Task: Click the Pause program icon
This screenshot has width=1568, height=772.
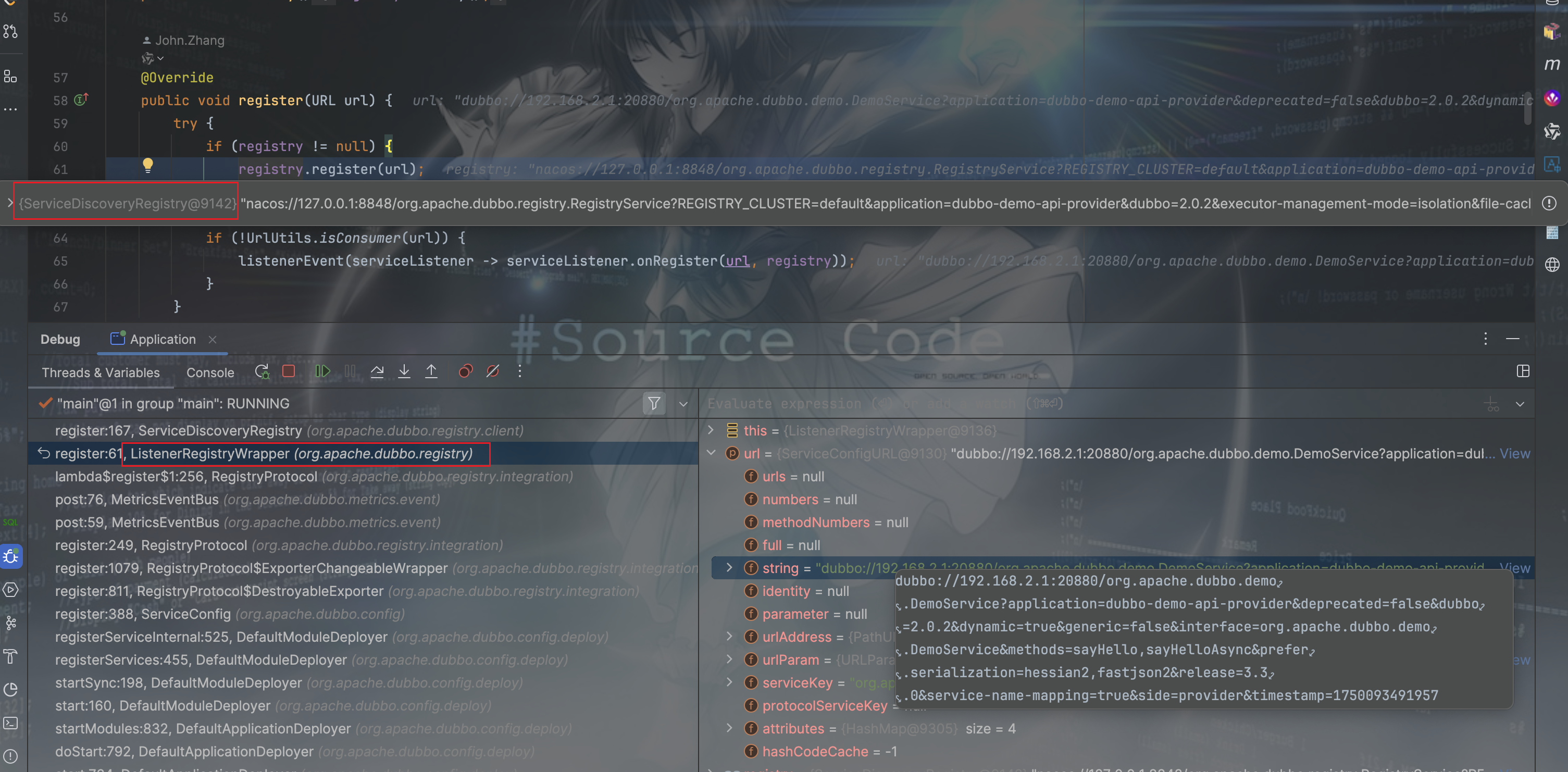Action: [350, 371]
